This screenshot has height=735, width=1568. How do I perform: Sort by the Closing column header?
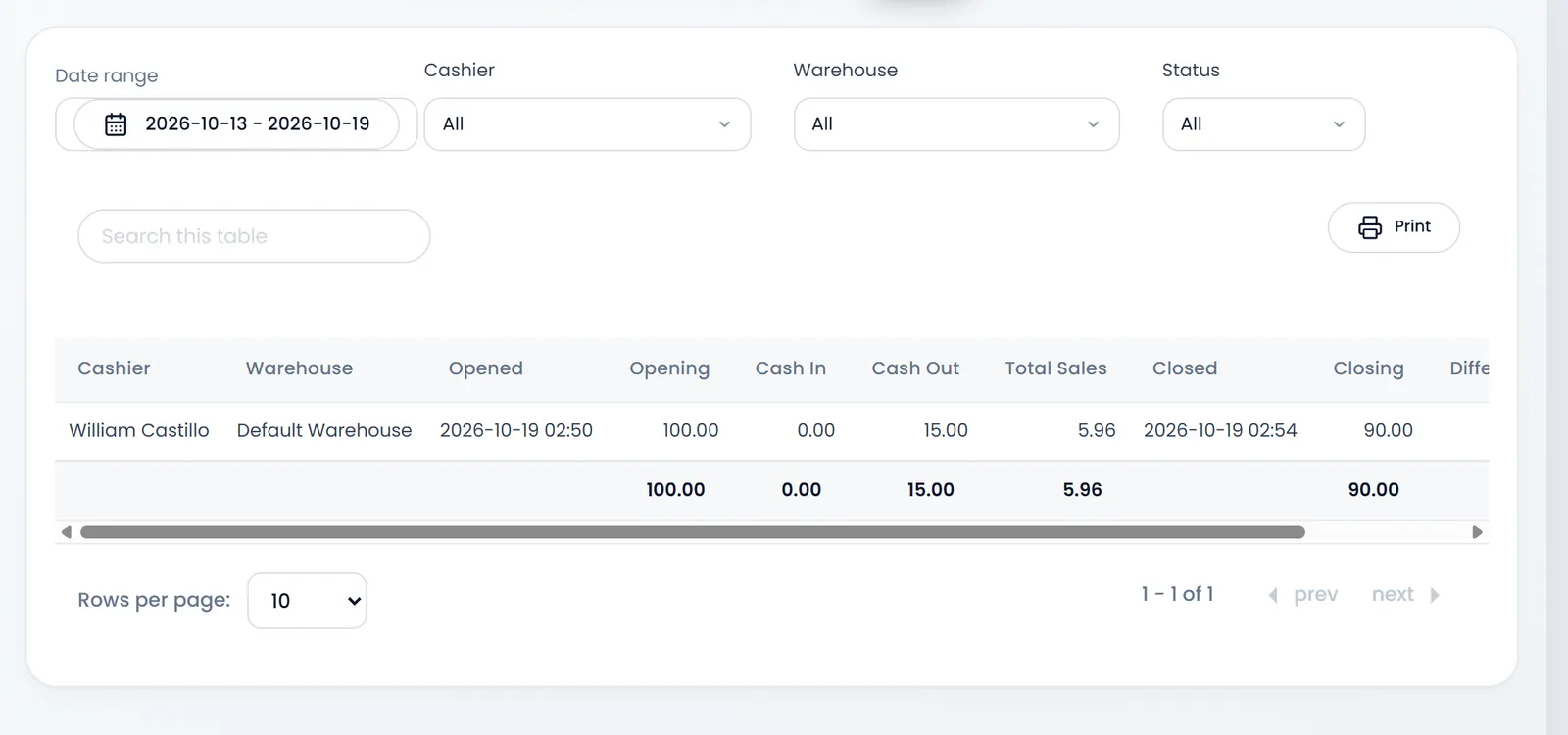pyautogui.click(x=1368, y=368)
